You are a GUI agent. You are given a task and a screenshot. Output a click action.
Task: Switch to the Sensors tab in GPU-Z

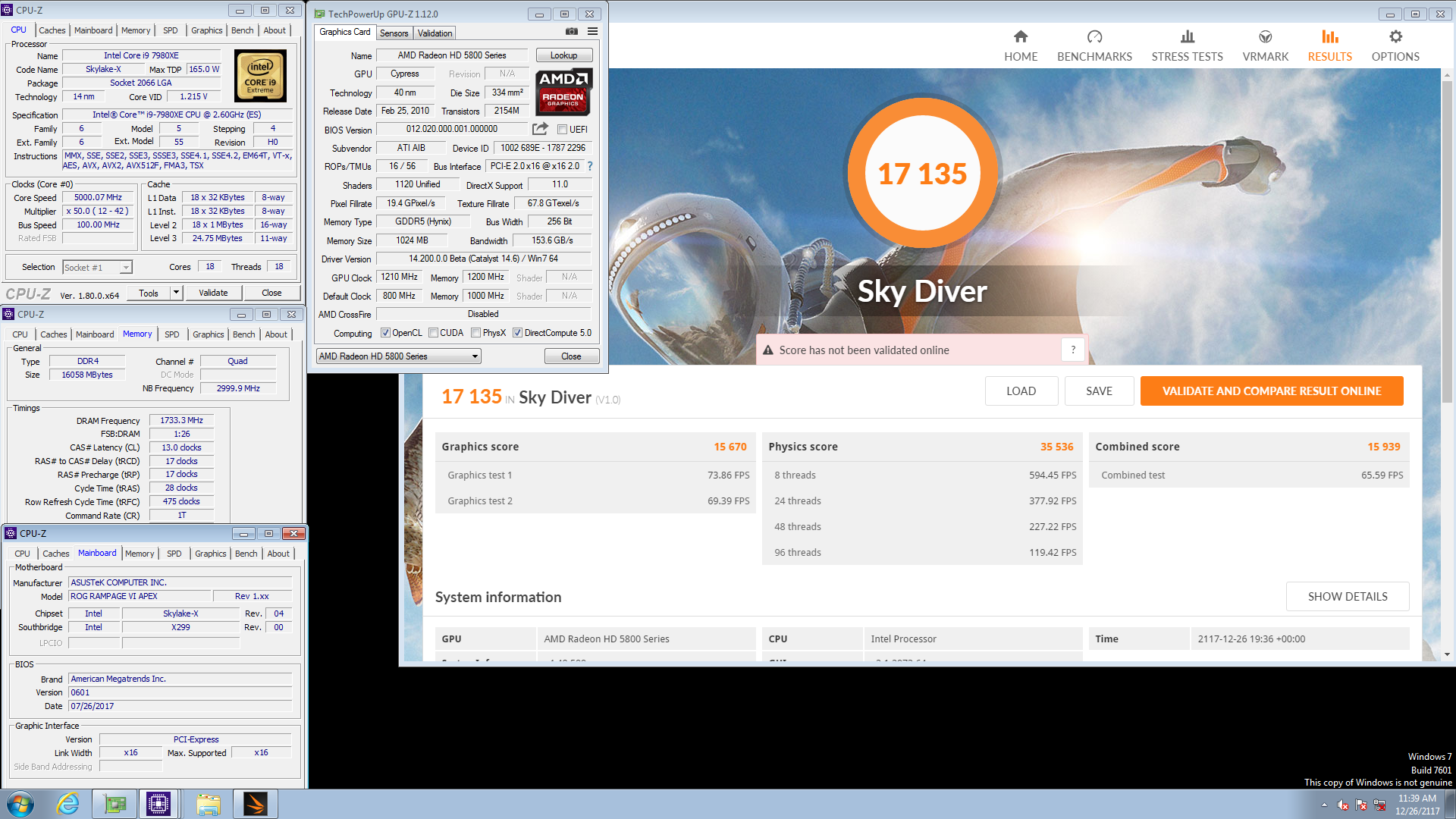click(394, 33)
